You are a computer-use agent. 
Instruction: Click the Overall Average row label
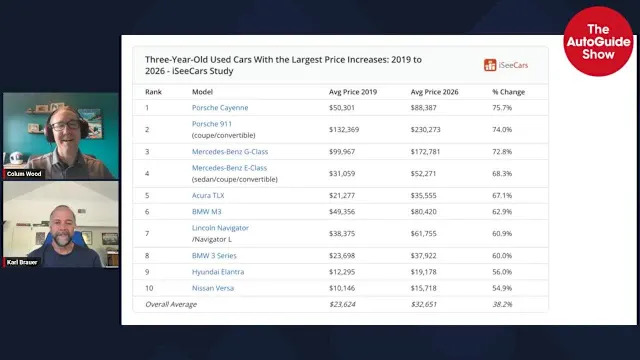coord(171,304)
